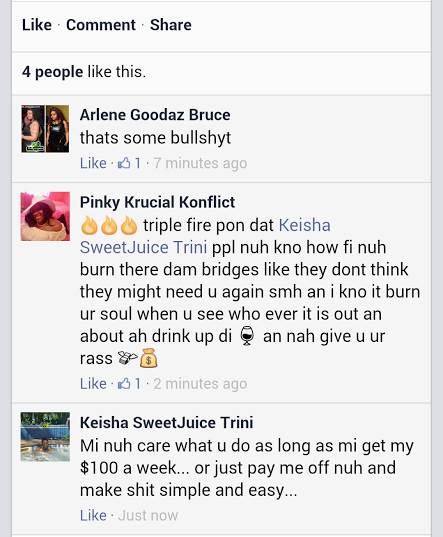Like Keisha's '$100 a week' comment
443x537 pixels.
click(93, 515)
